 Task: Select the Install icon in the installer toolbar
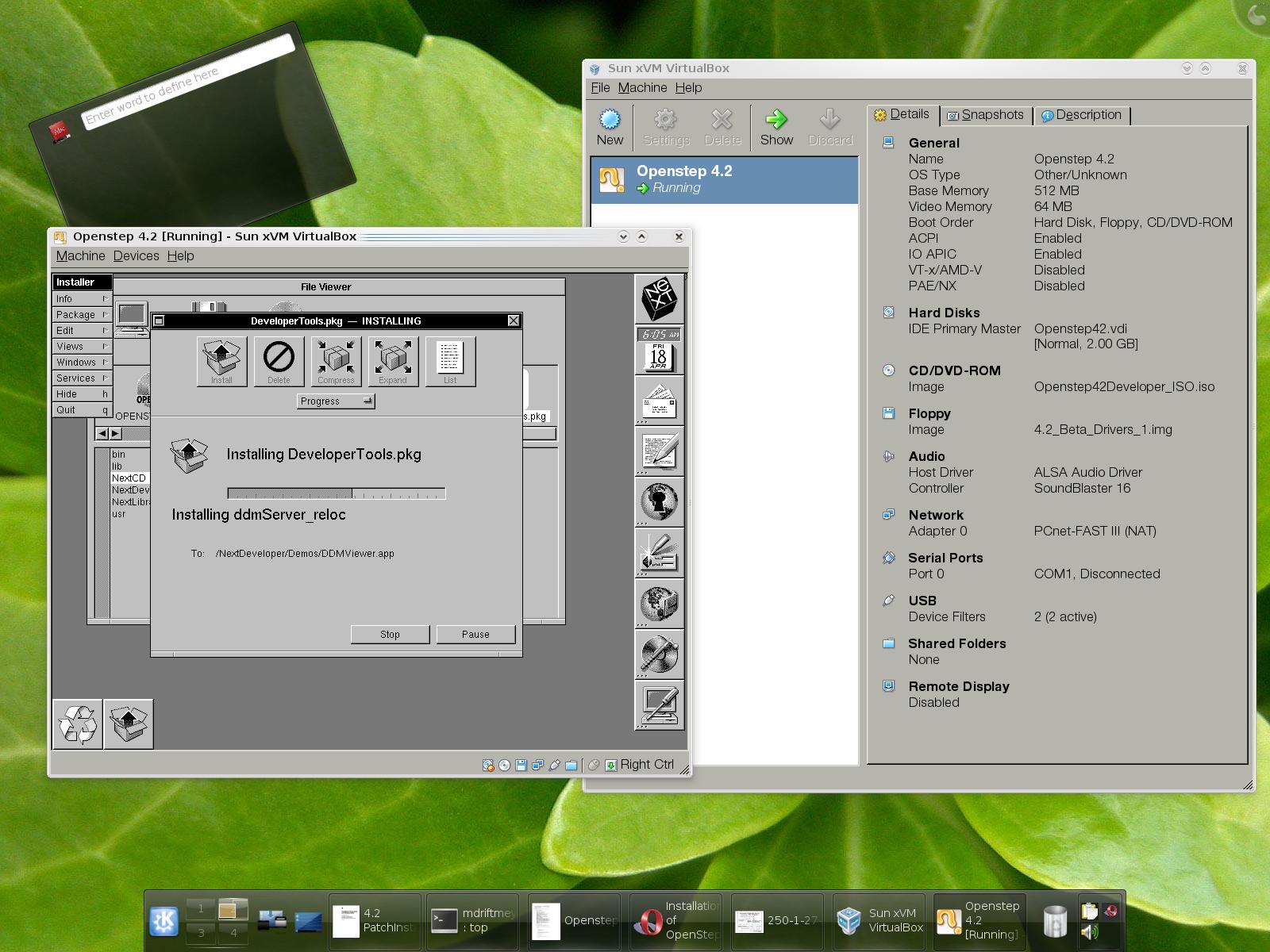pyautogui.click(x=220, y=361)
